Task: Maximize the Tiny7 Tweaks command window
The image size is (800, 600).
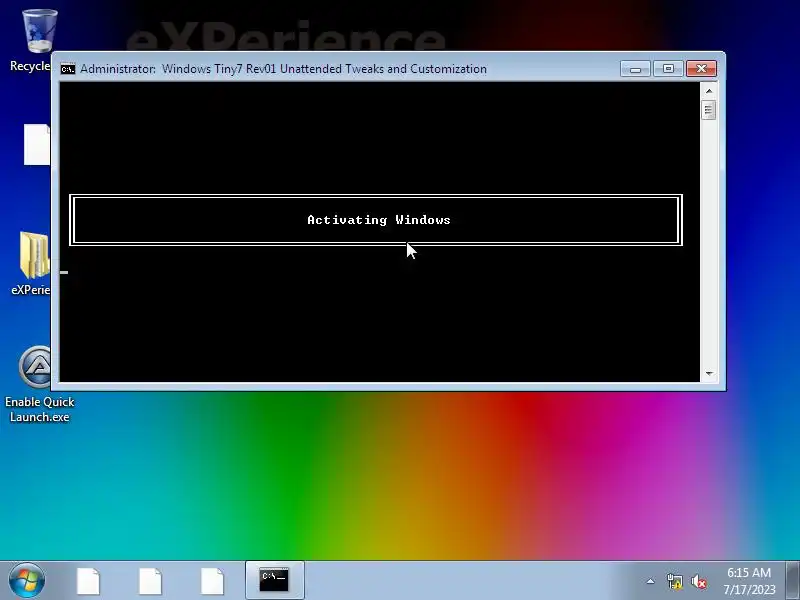Action: point(668,68)
